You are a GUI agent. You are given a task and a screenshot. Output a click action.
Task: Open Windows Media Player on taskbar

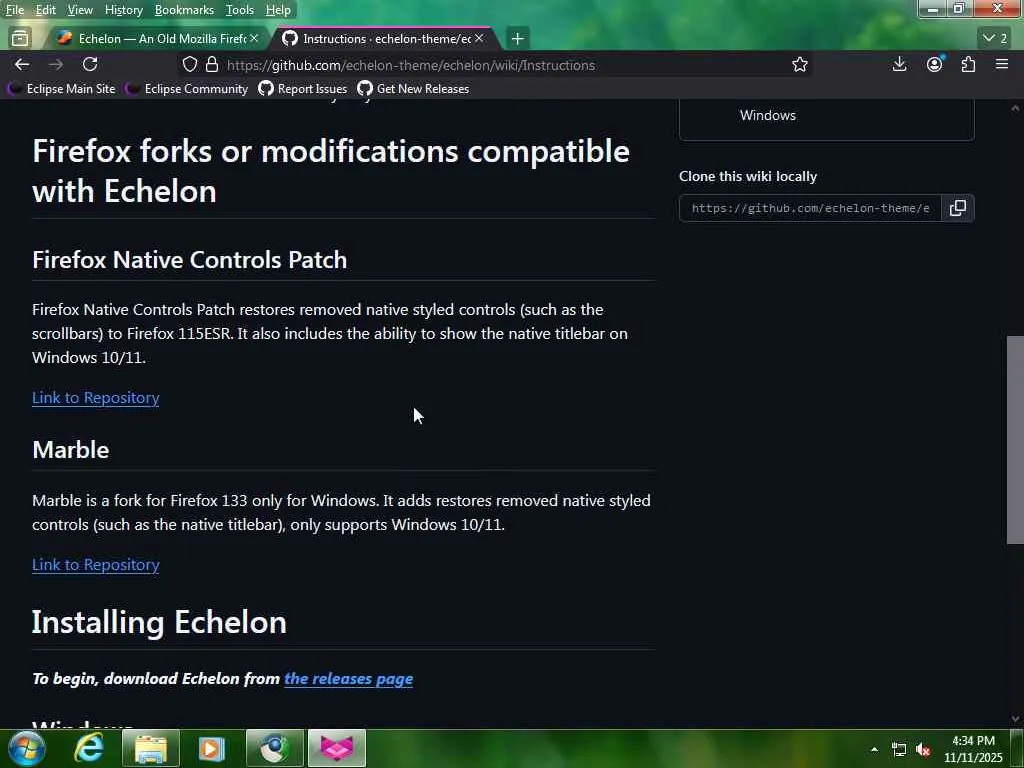(x=212, y=748)
